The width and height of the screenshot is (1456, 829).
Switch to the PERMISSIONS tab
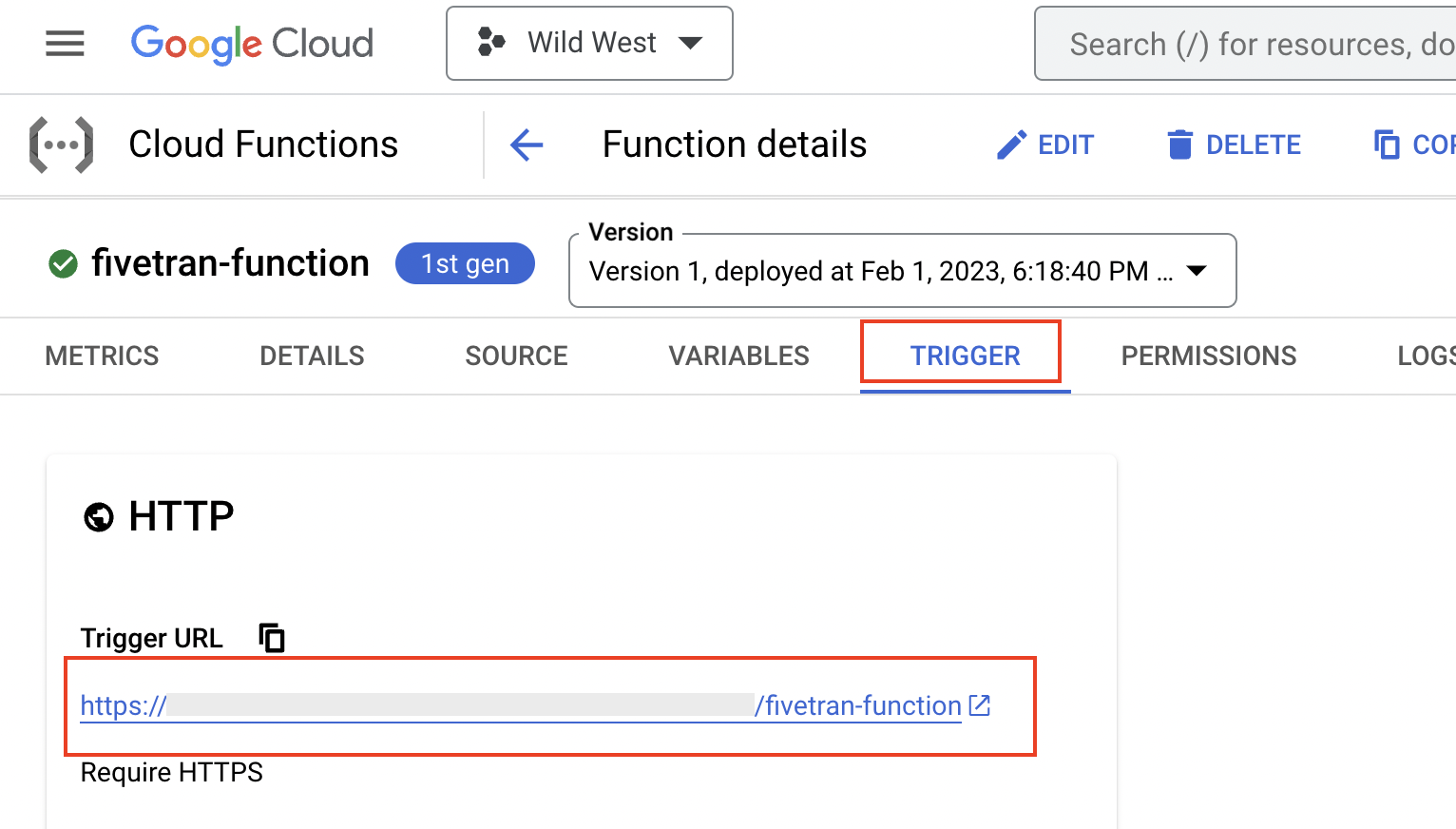(x=1209, y=356)
